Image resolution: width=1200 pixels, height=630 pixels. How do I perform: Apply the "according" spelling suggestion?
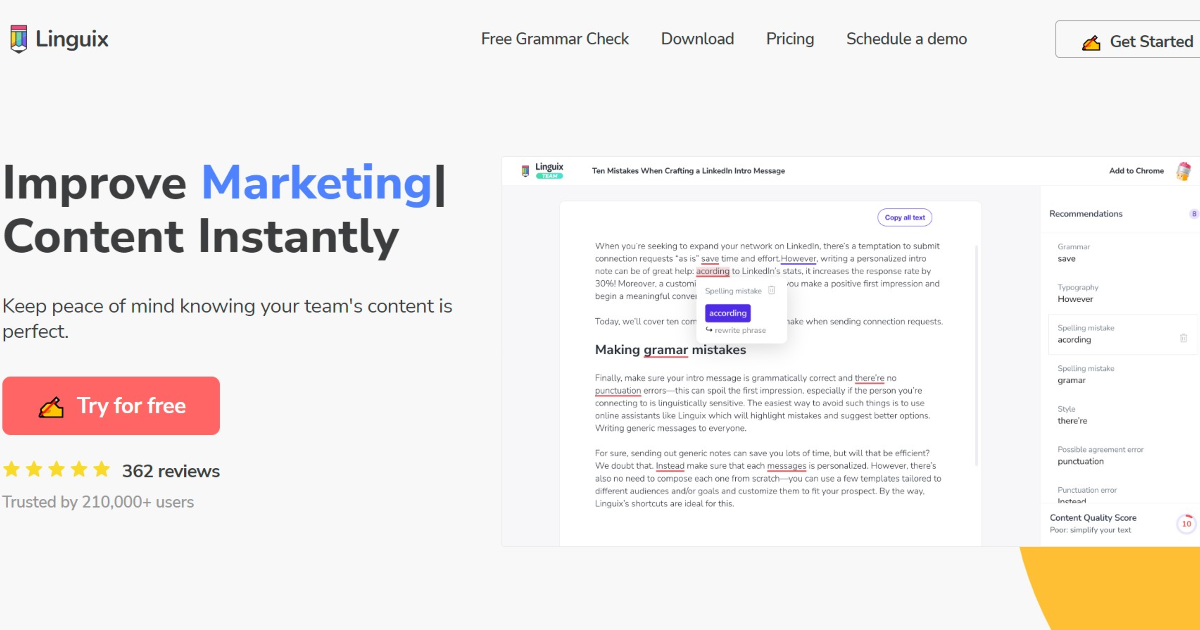point(727,312)
